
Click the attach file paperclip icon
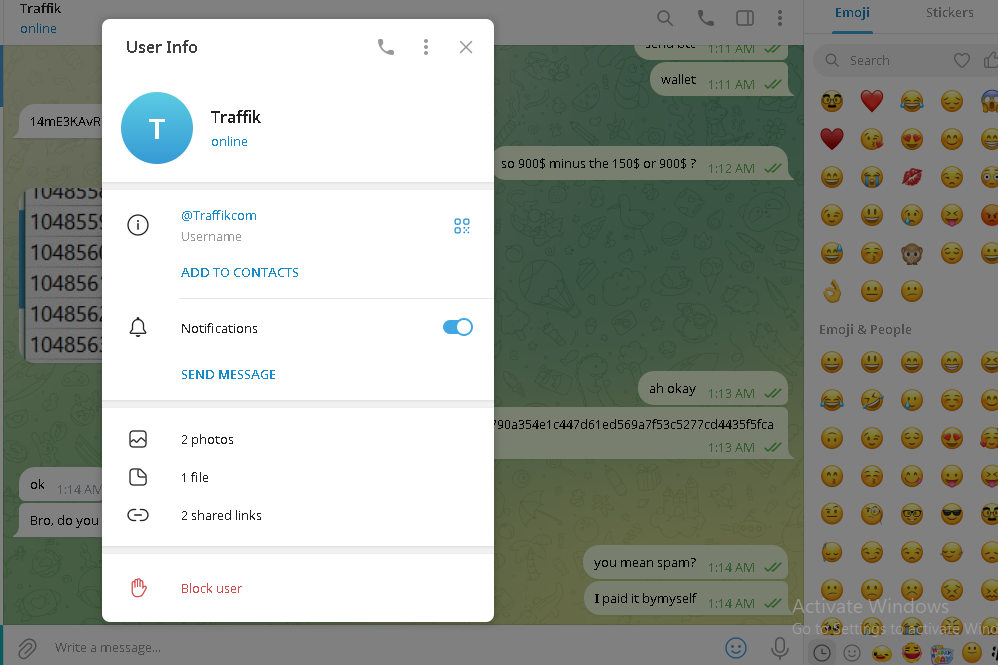pyautogui.click(x=27, y=648)
